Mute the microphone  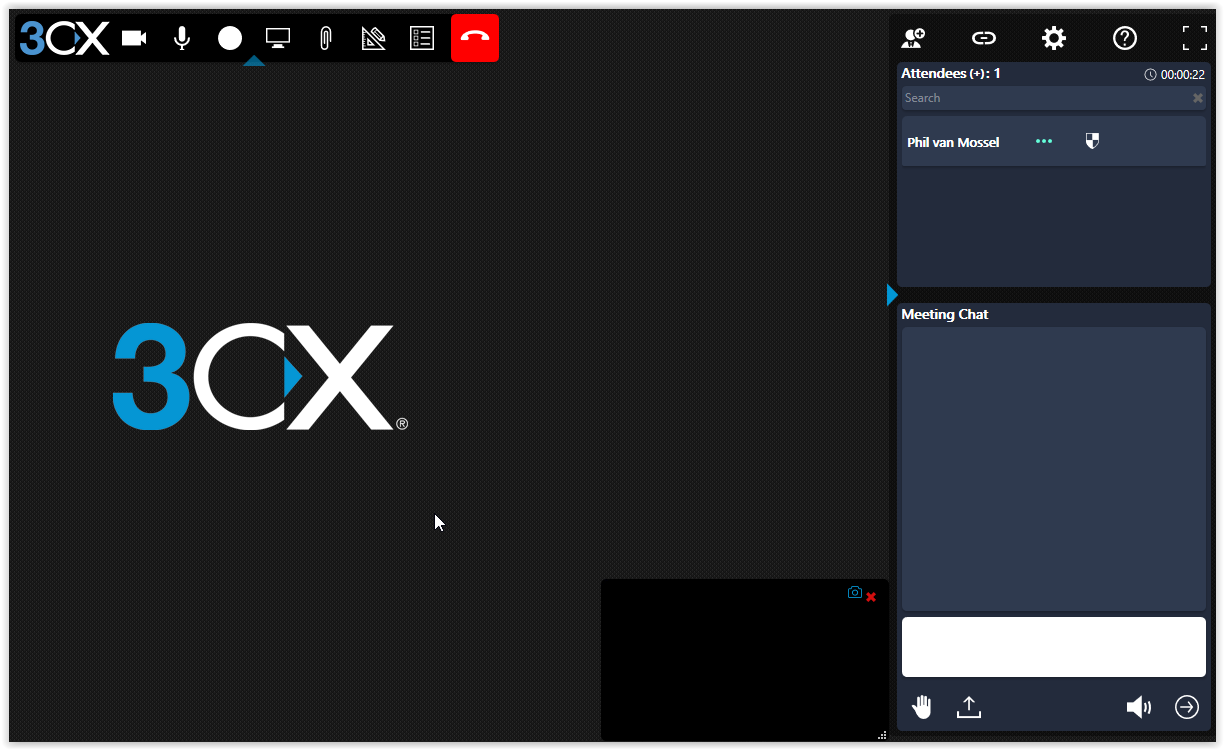[182, 38]
